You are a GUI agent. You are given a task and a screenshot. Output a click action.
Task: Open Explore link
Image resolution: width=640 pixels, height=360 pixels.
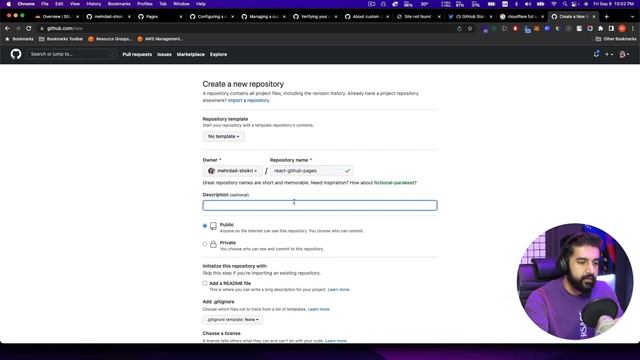(218, 54)
